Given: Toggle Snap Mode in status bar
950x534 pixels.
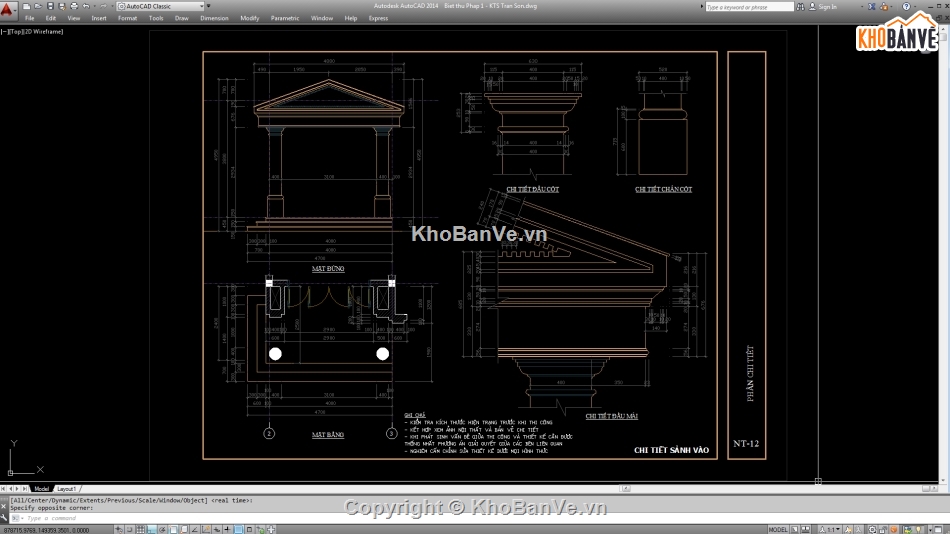Looking at the screenshot, I should pos(129,529).
